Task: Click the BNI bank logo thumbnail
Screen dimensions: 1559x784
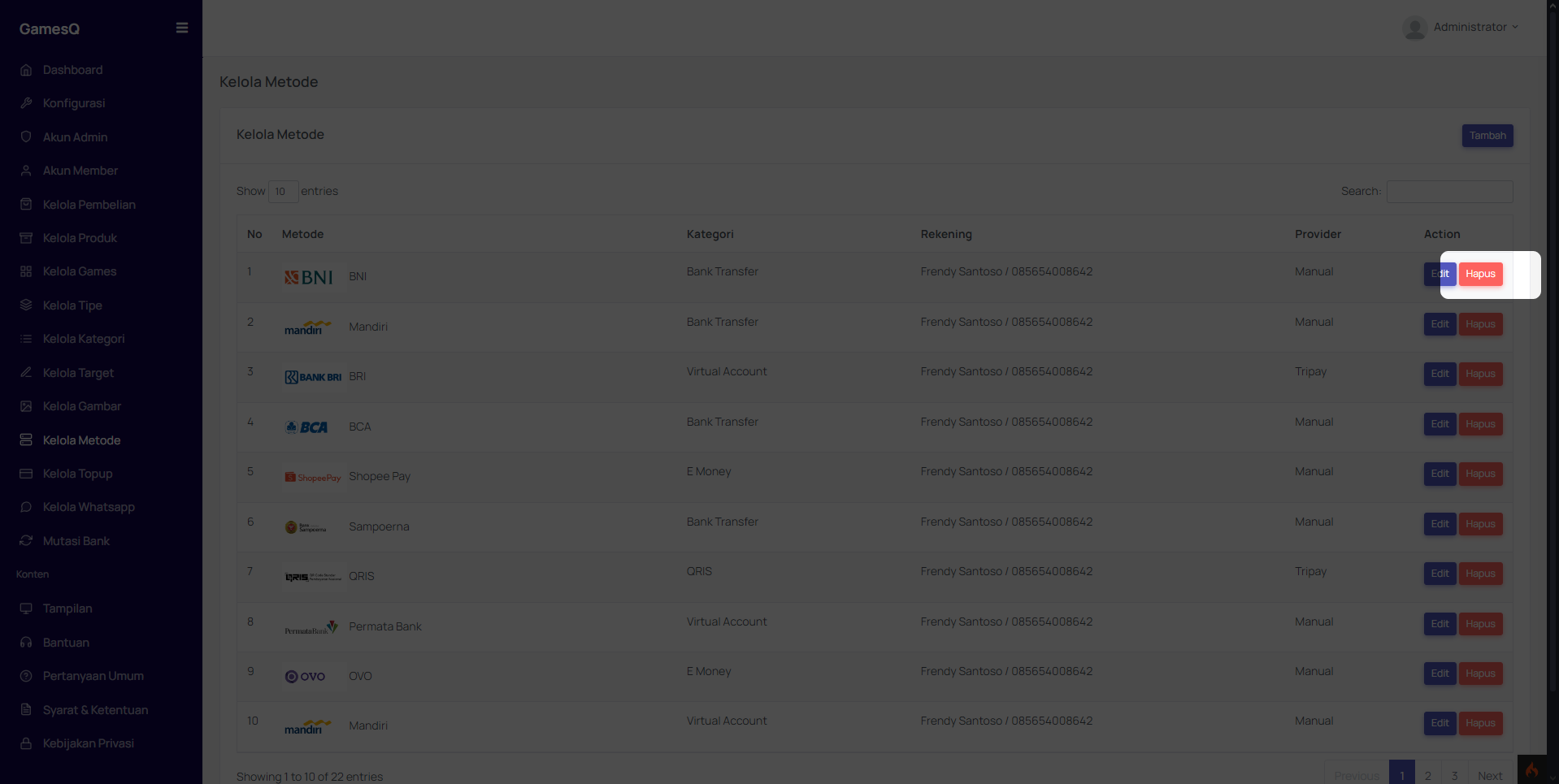Action: point(309,277)
